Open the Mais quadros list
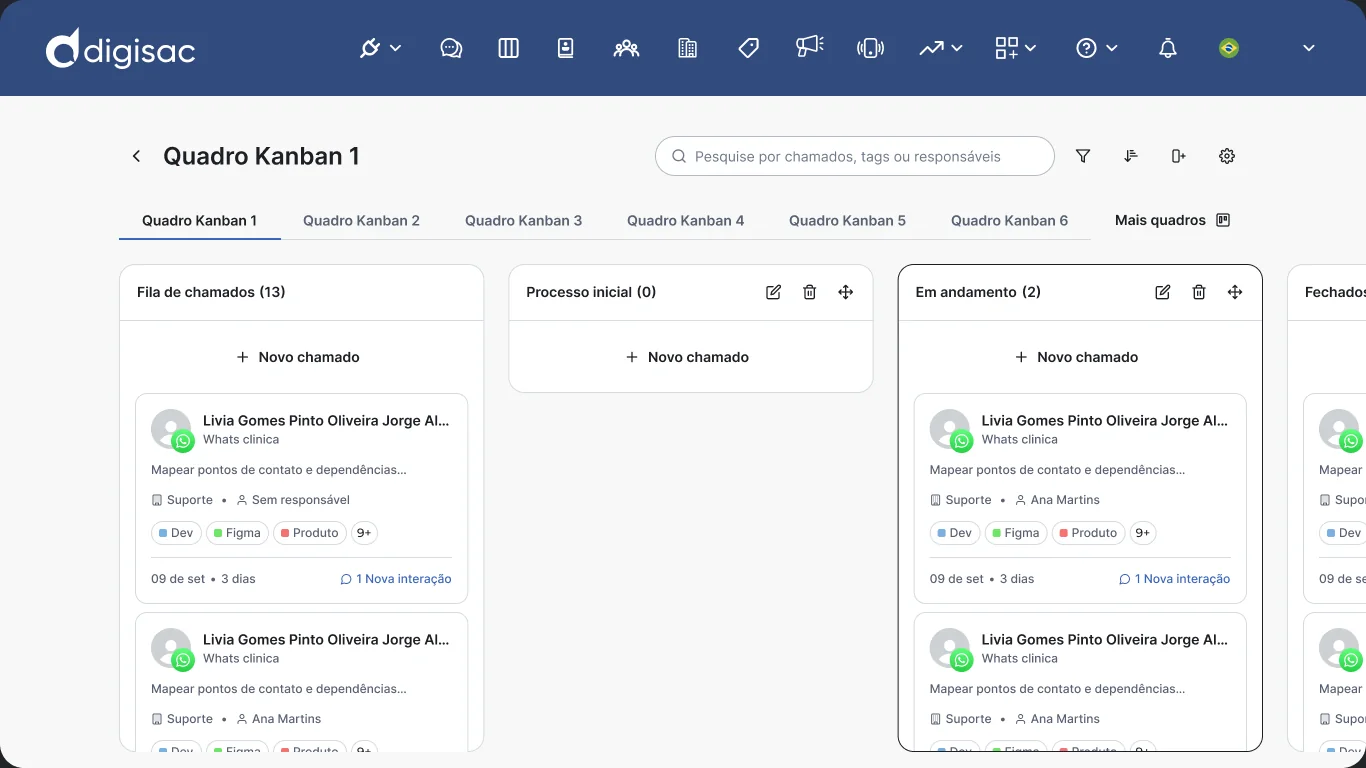The image size is (1366, 768). pos(1172,220)
